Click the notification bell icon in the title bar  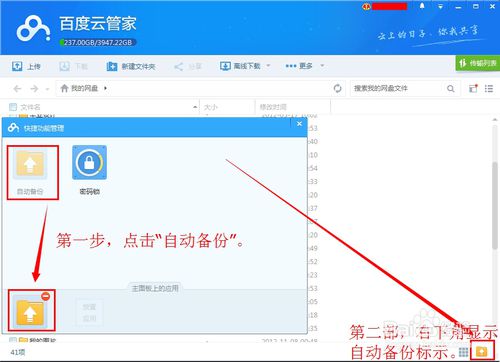point(422,6)
